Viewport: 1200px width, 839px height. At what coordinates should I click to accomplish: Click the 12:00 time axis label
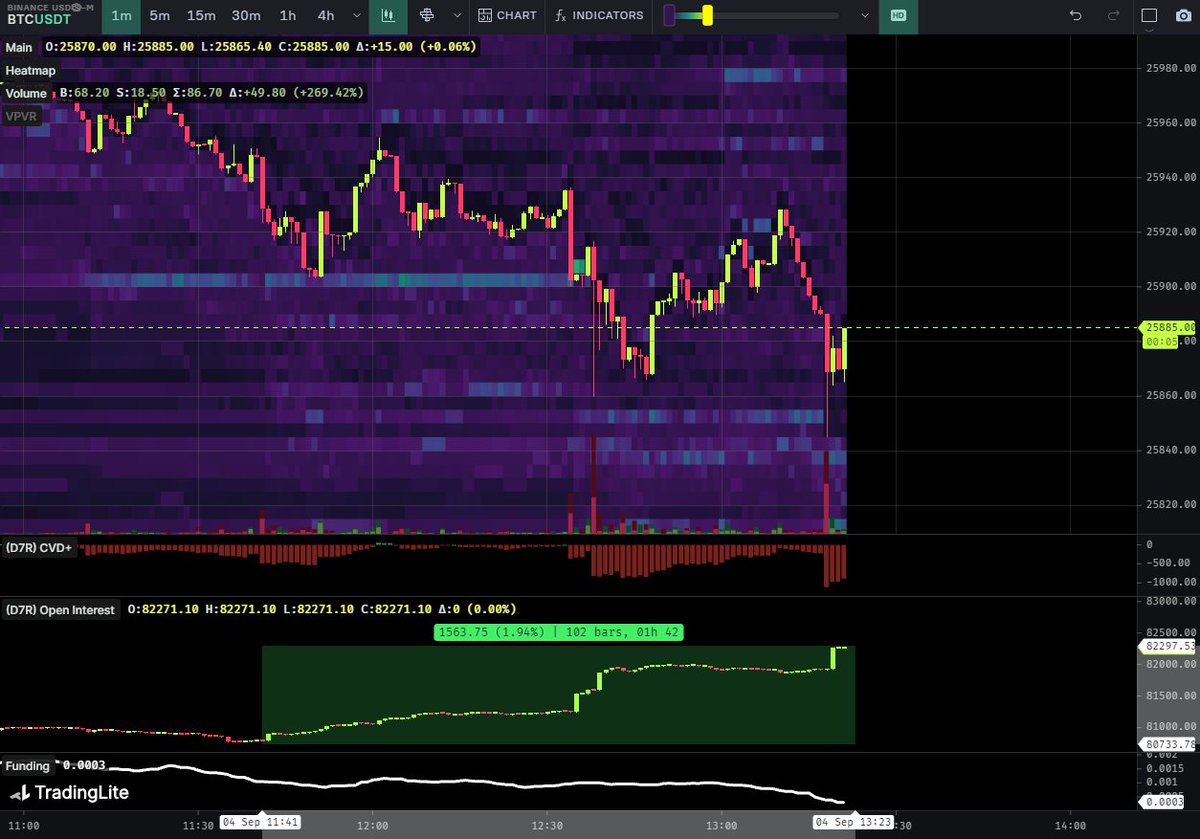(x=373, y=825)
